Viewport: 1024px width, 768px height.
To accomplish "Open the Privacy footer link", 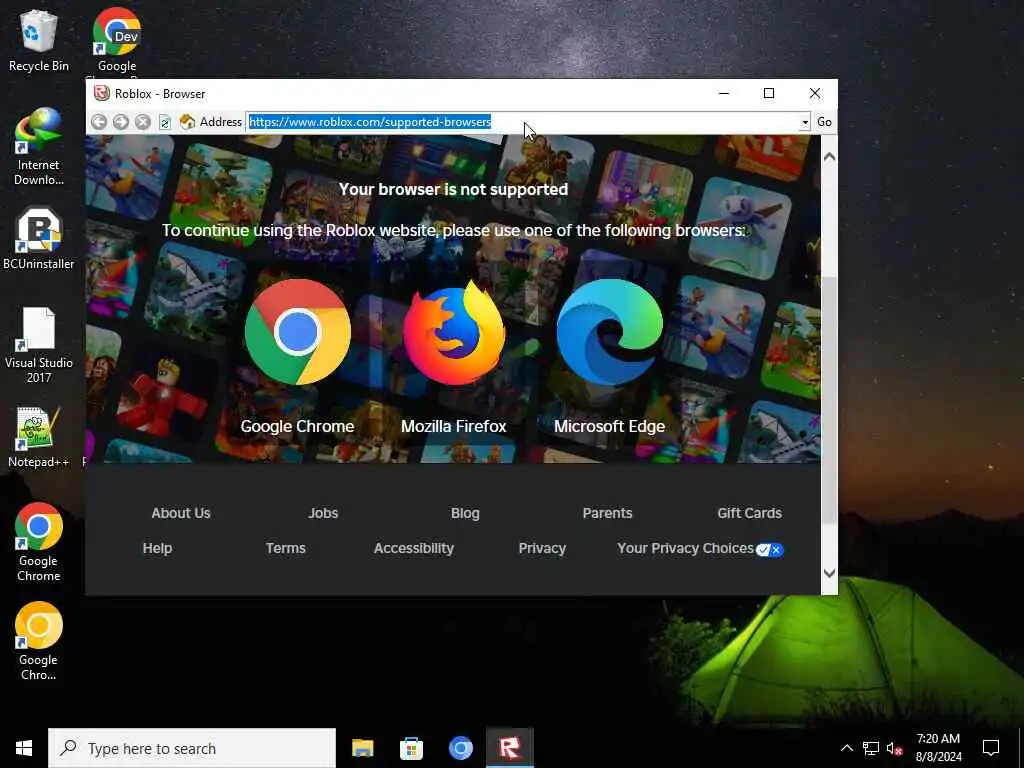I will 542,549.
